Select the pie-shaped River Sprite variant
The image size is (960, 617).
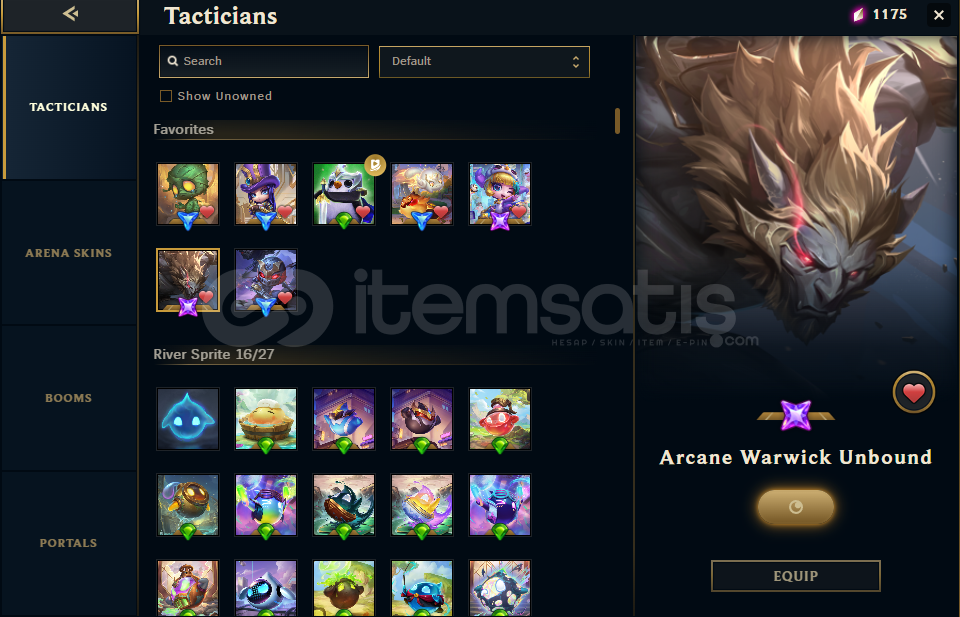click(266, 419)
